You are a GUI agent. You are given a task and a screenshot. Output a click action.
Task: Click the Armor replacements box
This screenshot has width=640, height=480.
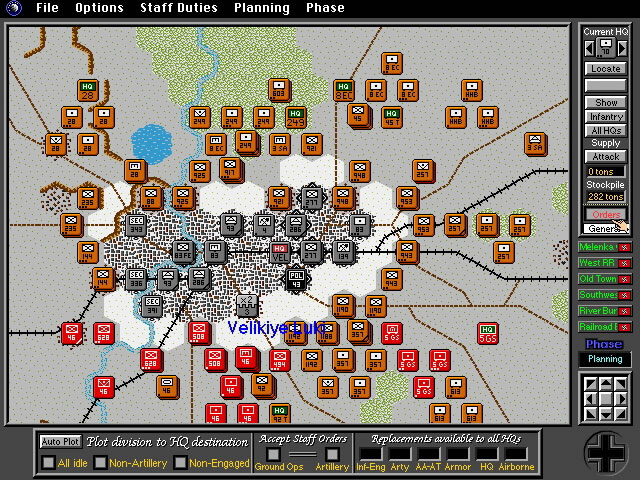[x=458, y=454]
